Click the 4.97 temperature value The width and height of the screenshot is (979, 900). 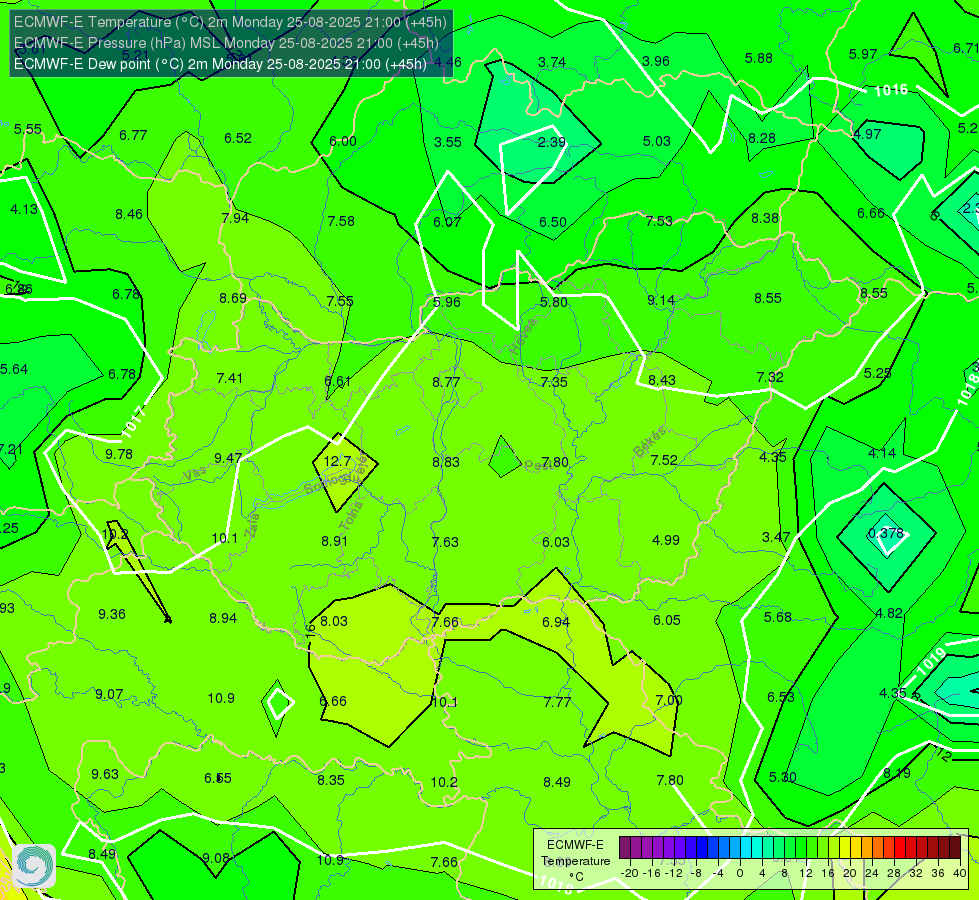[x=867, y=134]
